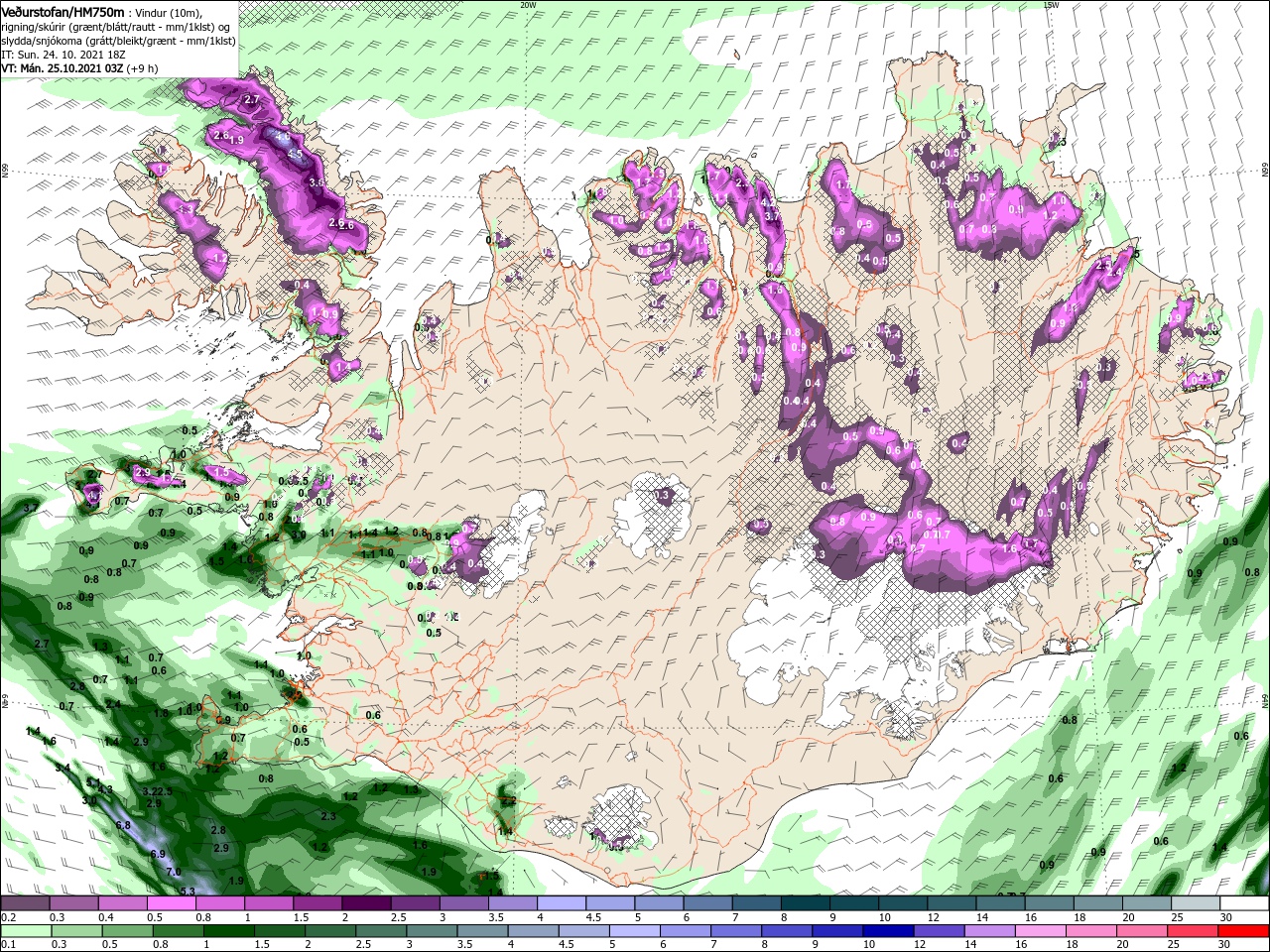Viewport: 1270px width, 952px height.
Task: Select the grey-blue rain swatch between 3.5 and 4
Action: pos(481,932)
